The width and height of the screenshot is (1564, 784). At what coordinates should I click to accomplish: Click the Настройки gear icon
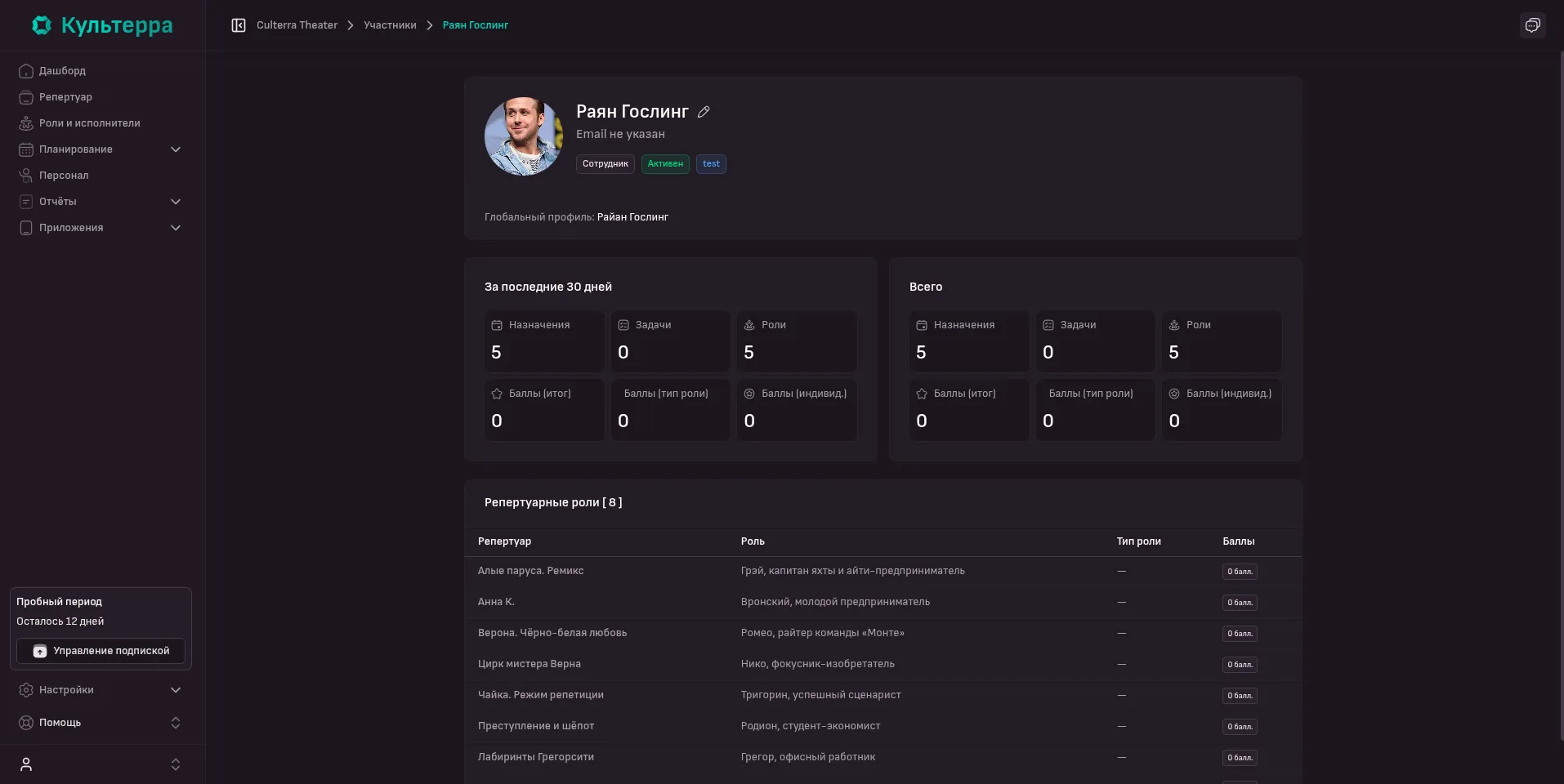[x=26, y=690]
